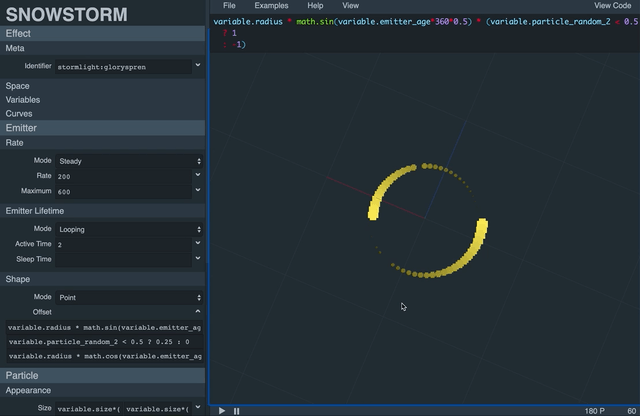
Task: Edit the second Size expression field
Action: pos(158,409)
